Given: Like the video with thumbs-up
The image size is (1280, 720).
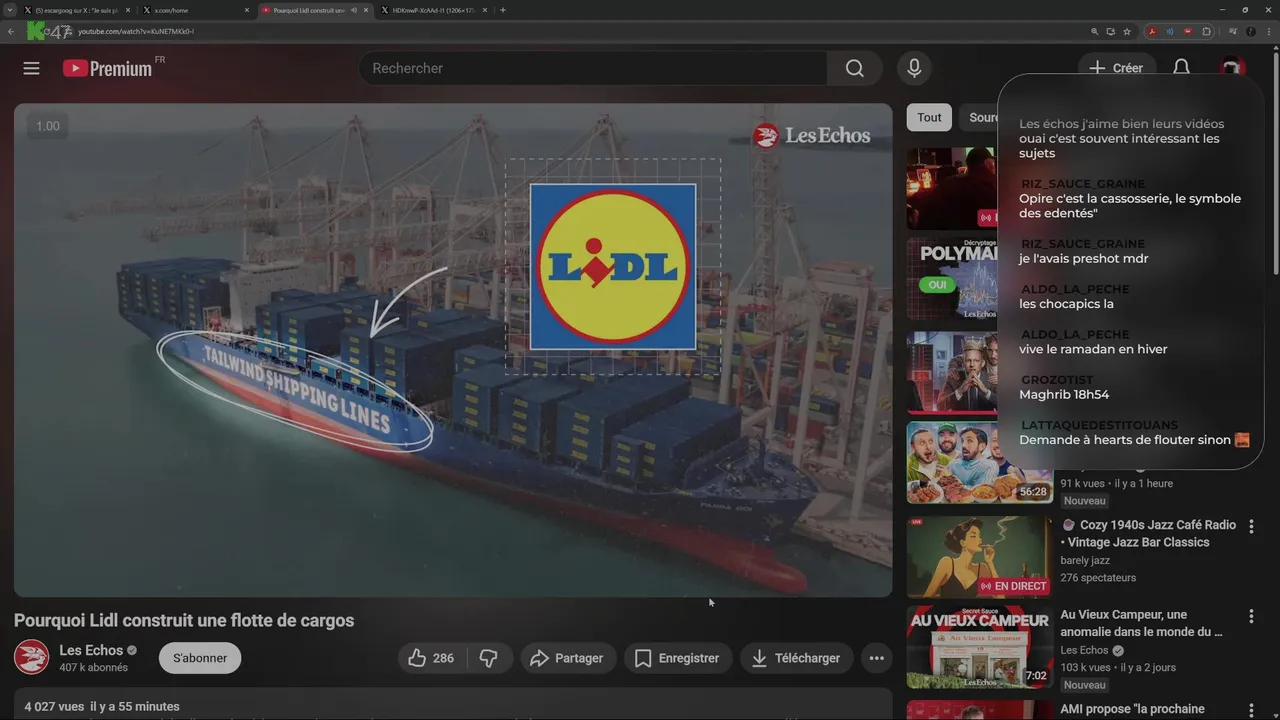Looking at the screenshot, I should (431, 658).
